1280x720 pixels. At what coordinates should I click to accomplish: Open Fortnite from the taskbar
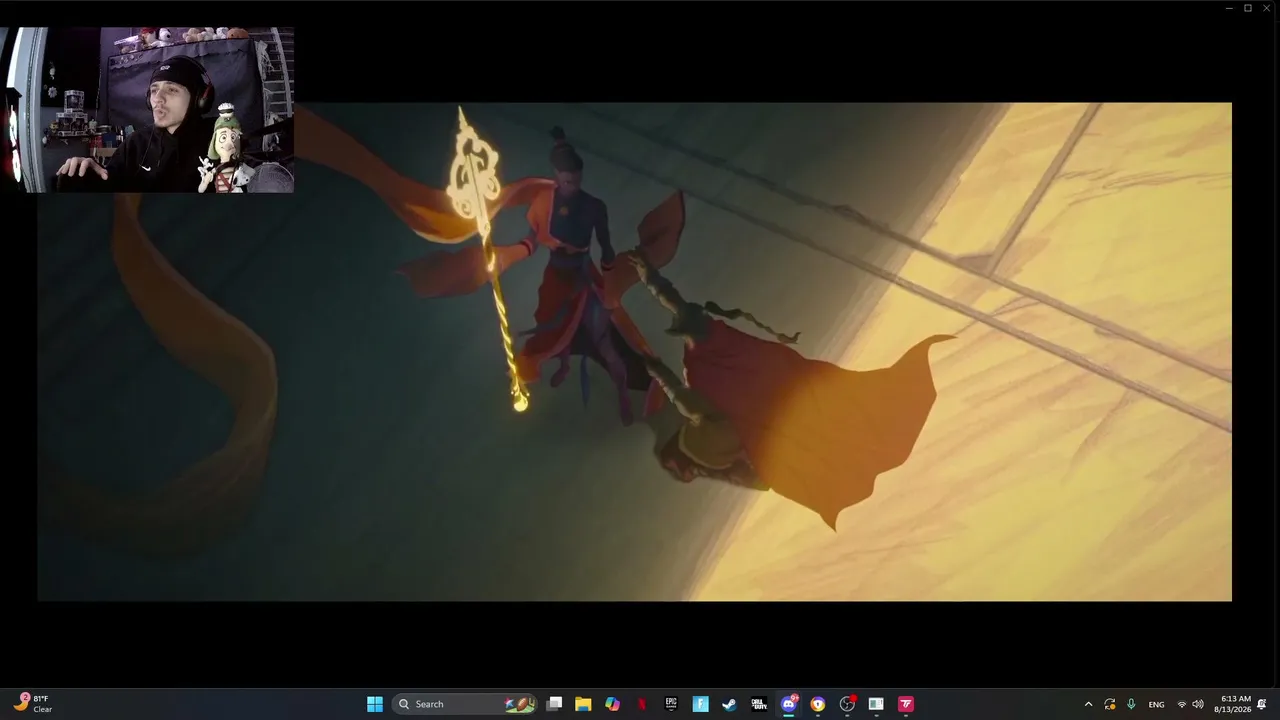point(700,704)
